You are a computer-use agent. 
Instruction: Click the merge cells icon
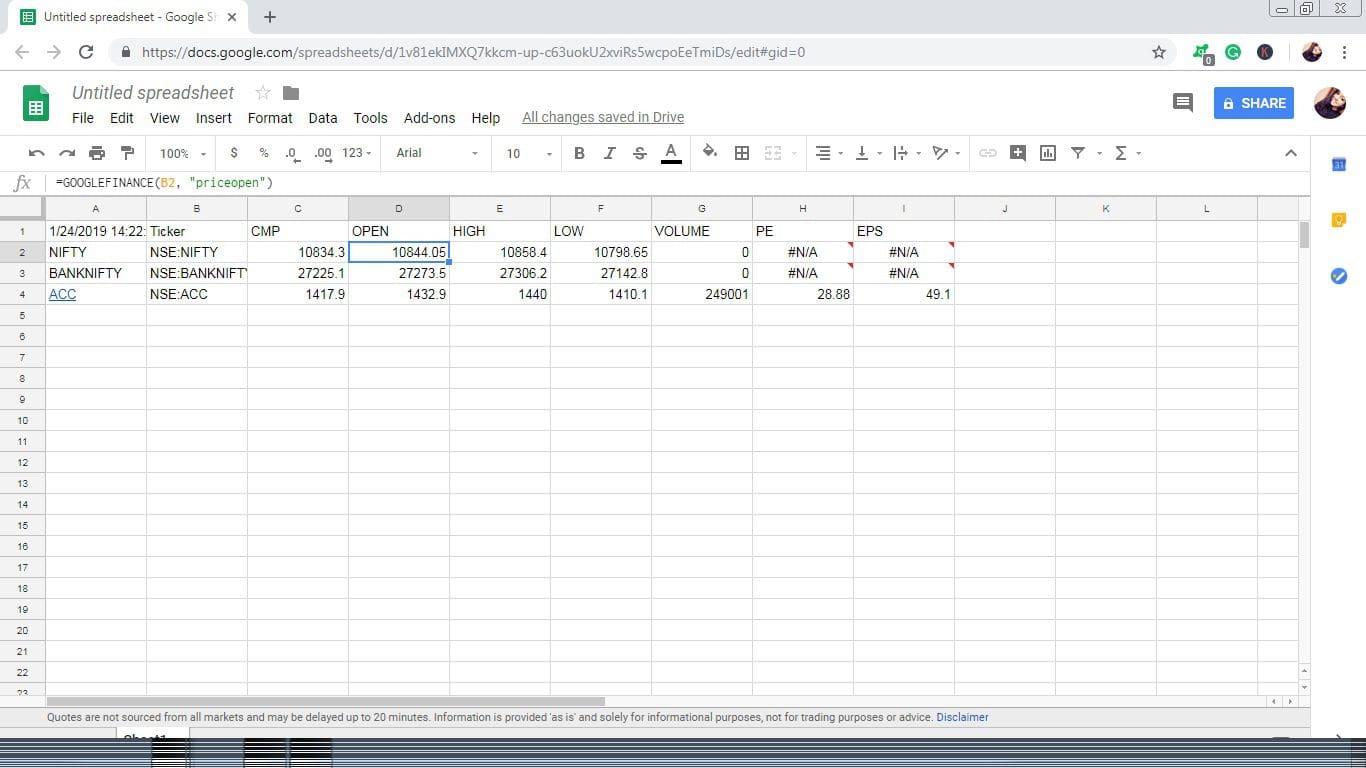click(772, 153)
